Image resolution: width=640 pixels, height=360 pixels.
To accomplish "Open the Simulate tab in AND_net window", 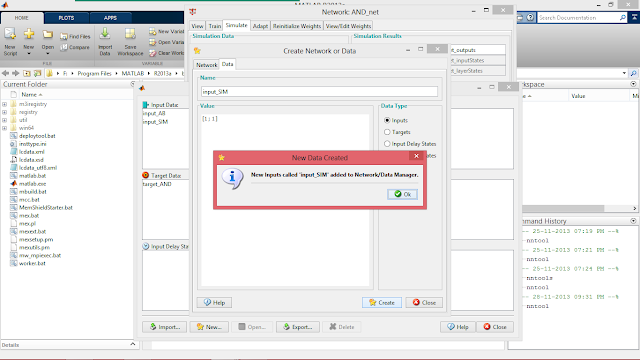I will [x=236, y=25].
